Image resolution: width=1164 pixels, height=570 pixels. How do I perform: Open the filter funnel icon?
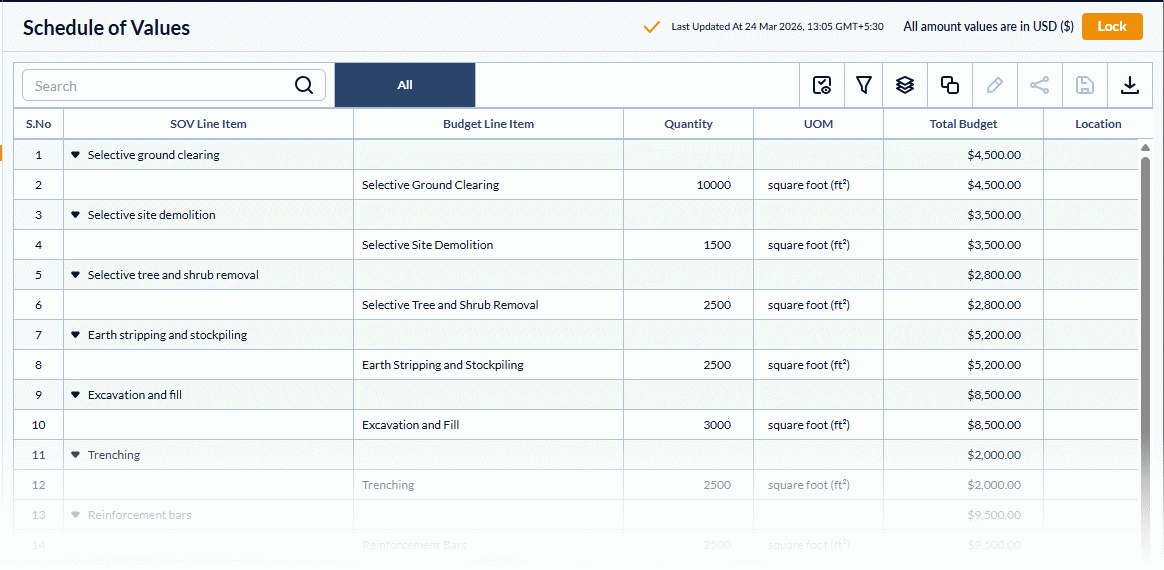click(863, 85)
